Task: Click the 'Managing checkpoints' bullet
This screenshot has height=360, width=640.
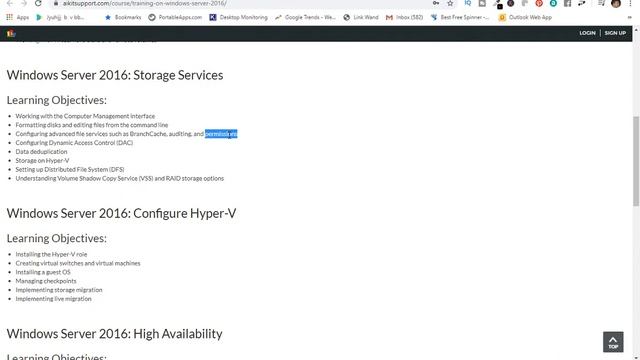Action: coord(46,281)
